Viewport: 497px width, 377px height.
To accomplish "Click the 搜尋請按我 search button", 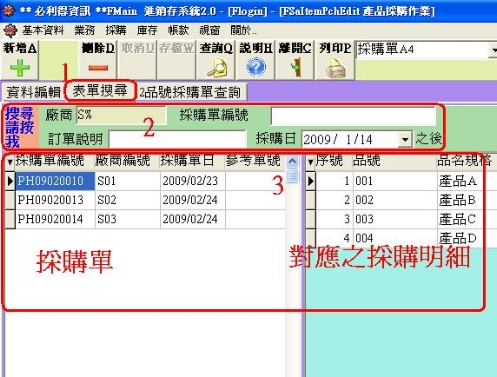I will [x=20, y=127].
